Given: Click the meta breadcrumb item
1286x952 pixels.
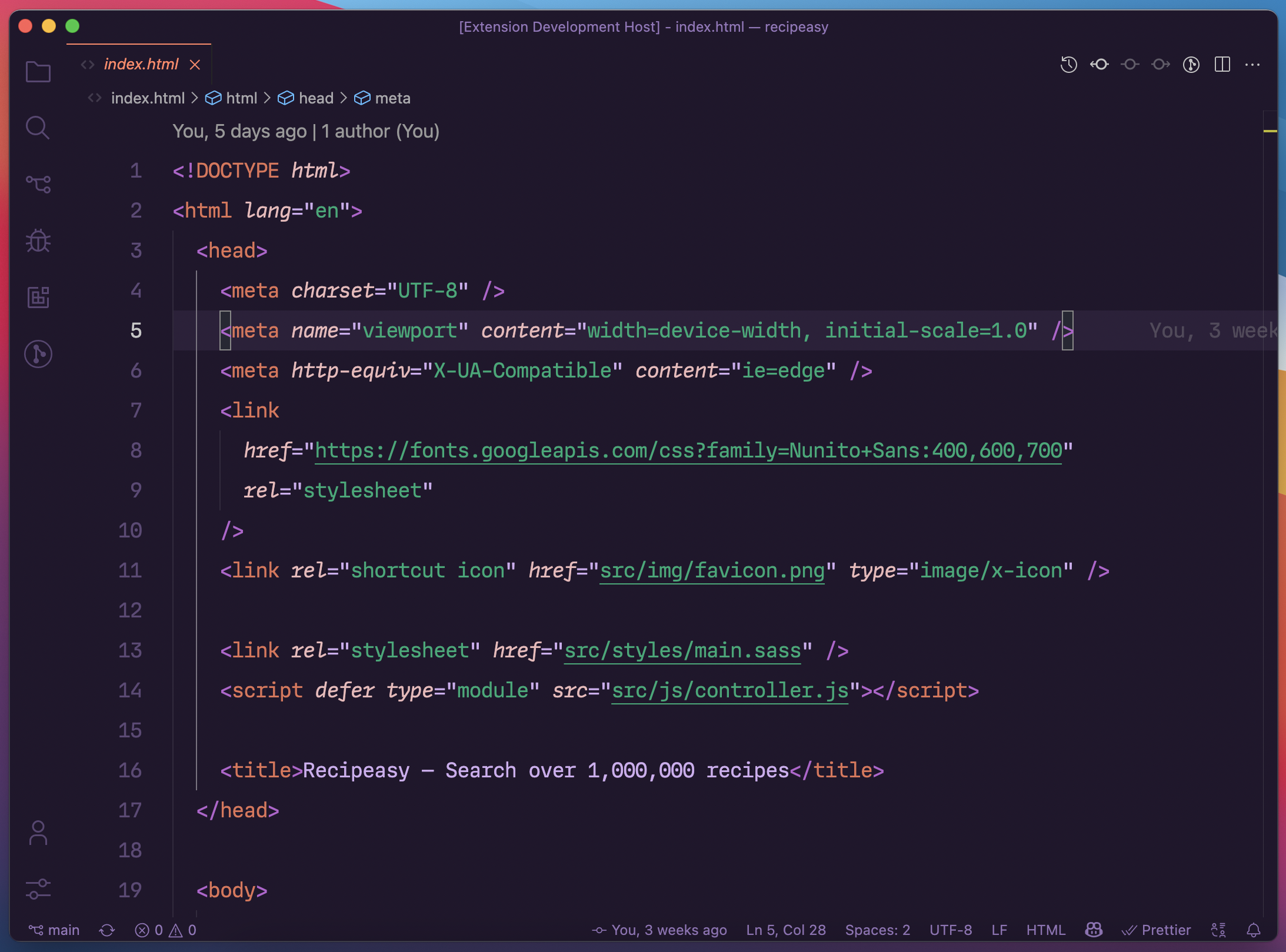Looking at the screenshot, I should [x=392, y=98].
